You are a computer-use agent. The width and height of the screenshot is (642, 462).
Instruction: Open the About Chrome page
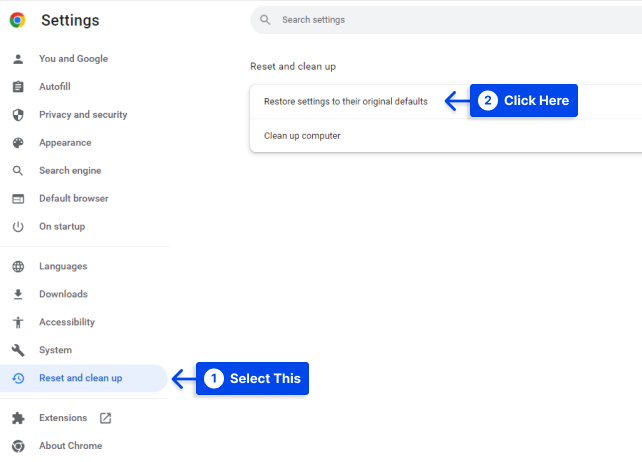[x=70, y=446]
